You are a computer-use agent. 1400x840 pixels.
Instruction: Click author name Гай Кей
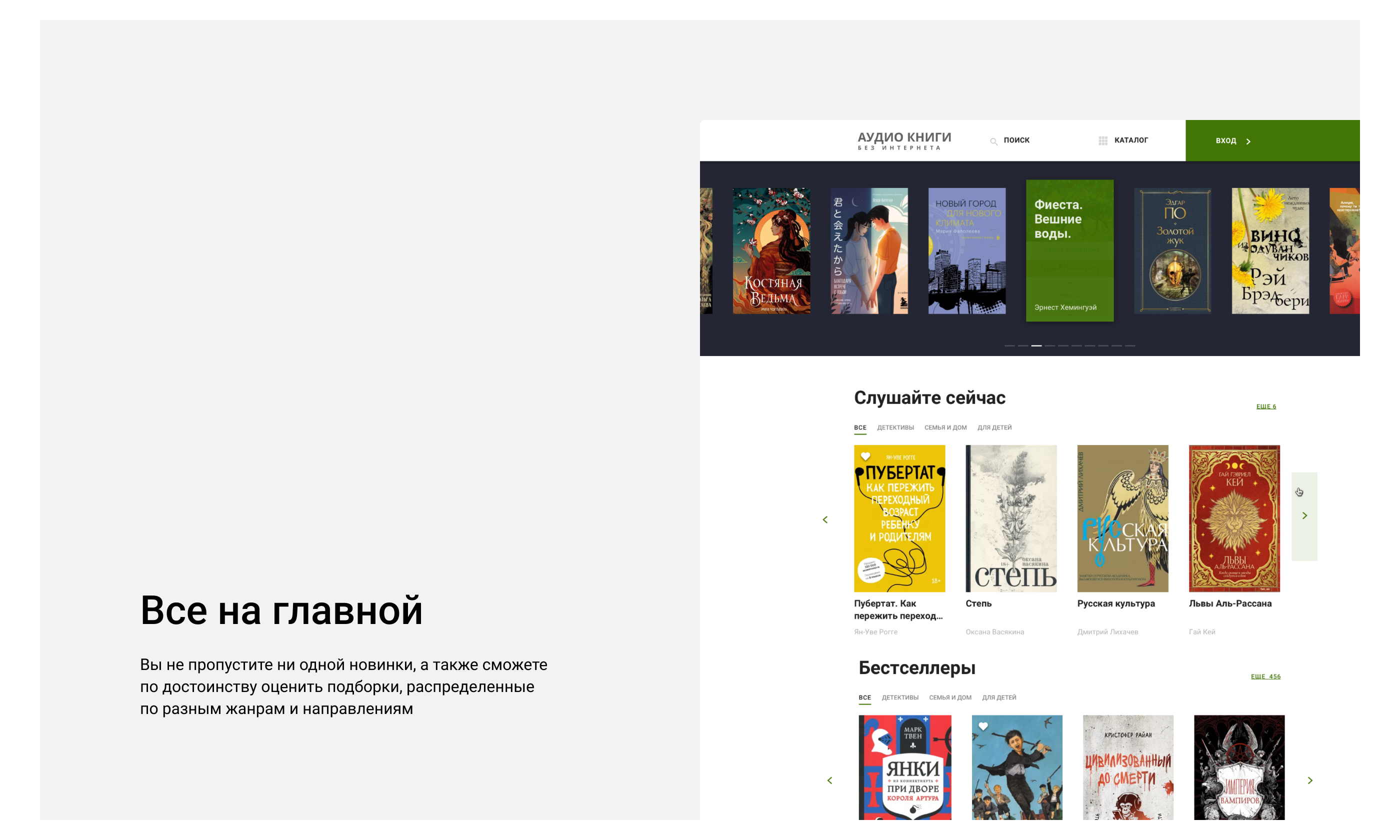pos(1202,631)
